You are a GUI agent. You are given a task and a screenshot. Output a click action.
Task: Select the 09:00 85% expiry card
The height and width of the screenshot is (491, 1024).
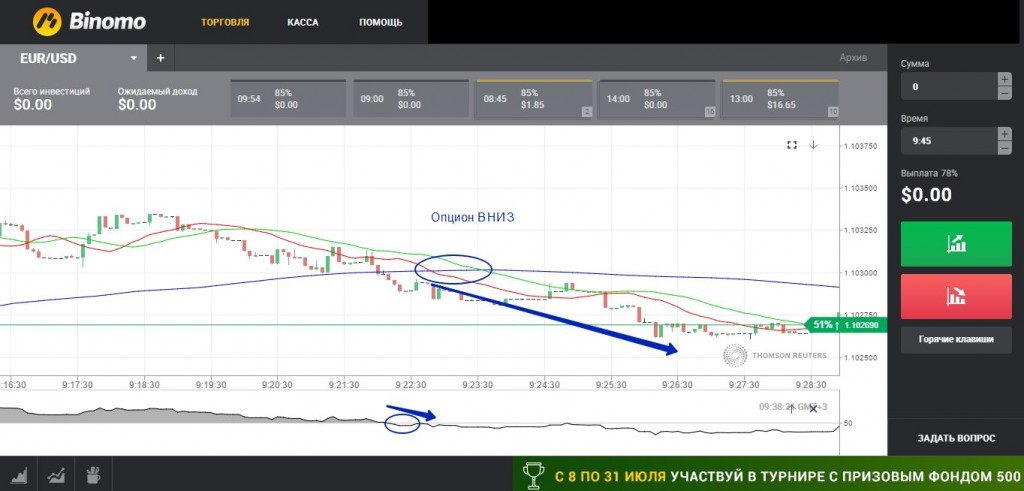click(x=411, y=99)
